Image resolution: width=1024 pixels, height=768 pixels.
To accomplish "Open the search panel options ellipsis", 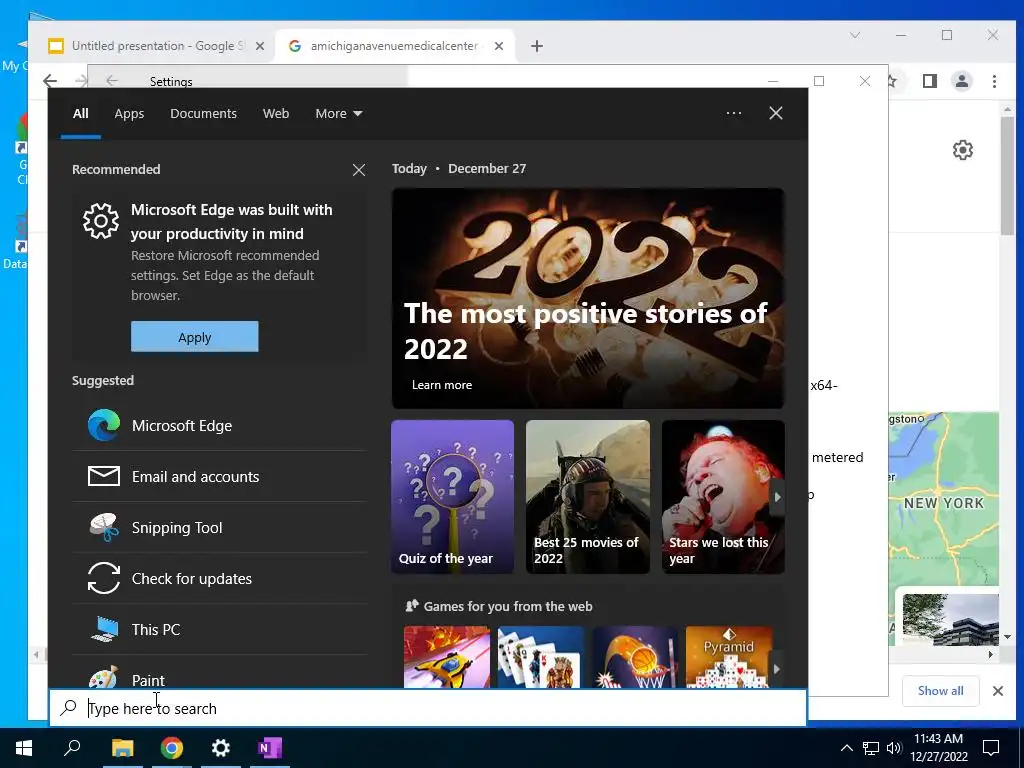I will [734, 113].
